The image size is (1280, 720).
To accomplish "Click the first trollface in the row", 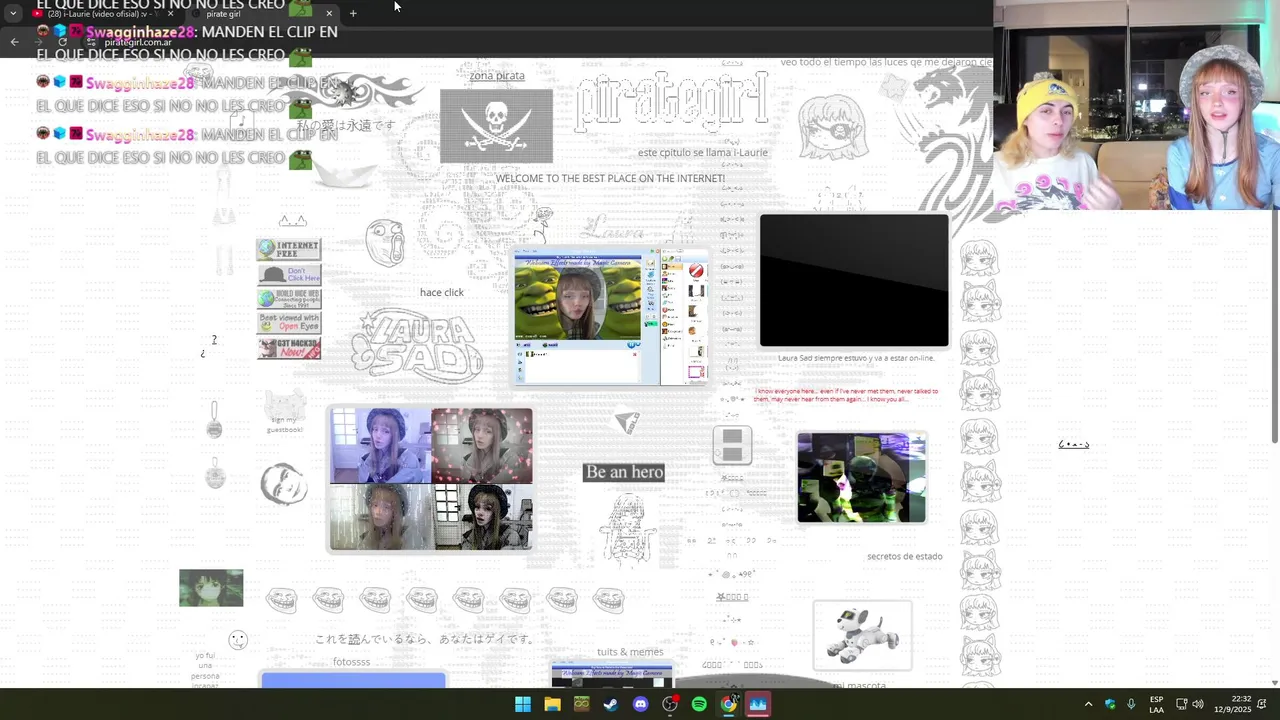I will pyautogui.click(x=282, y=600).
